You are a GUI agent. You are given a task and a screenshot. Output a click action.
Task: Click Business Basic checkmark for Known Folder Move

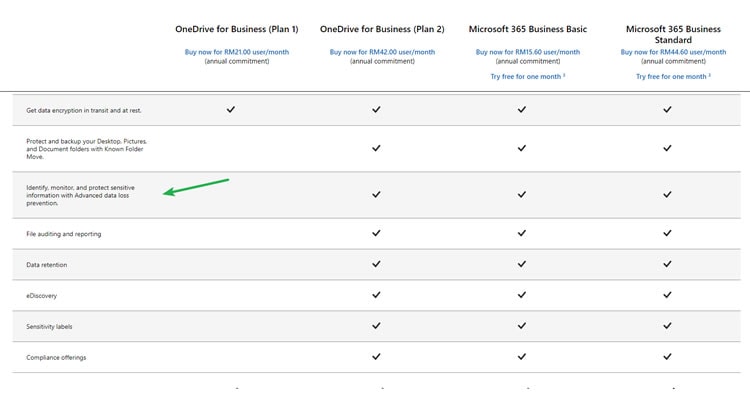522,148
